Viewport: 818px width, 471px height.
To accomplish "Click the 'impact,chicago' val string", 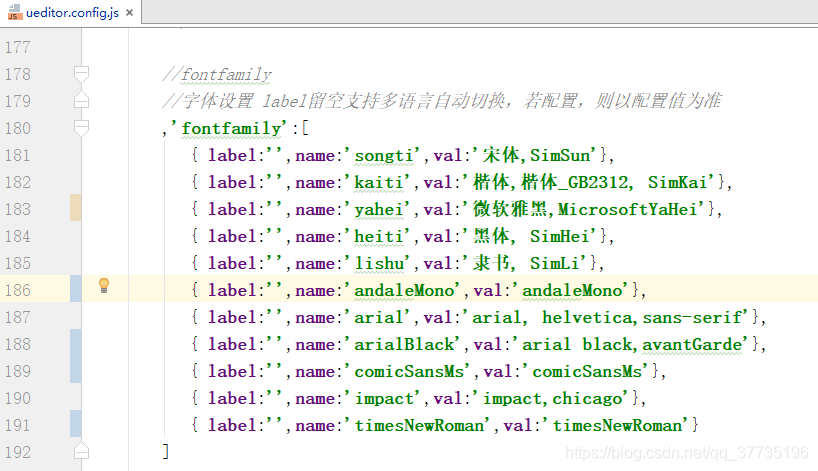I will point(552,399).
